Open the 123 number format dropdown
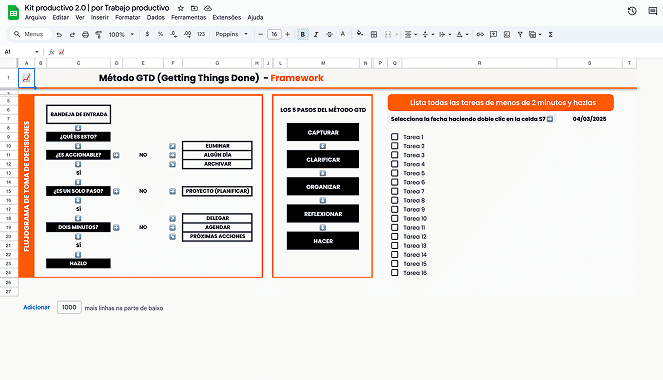This screenshot has width=663, height=380. click(x=201, y=34)
